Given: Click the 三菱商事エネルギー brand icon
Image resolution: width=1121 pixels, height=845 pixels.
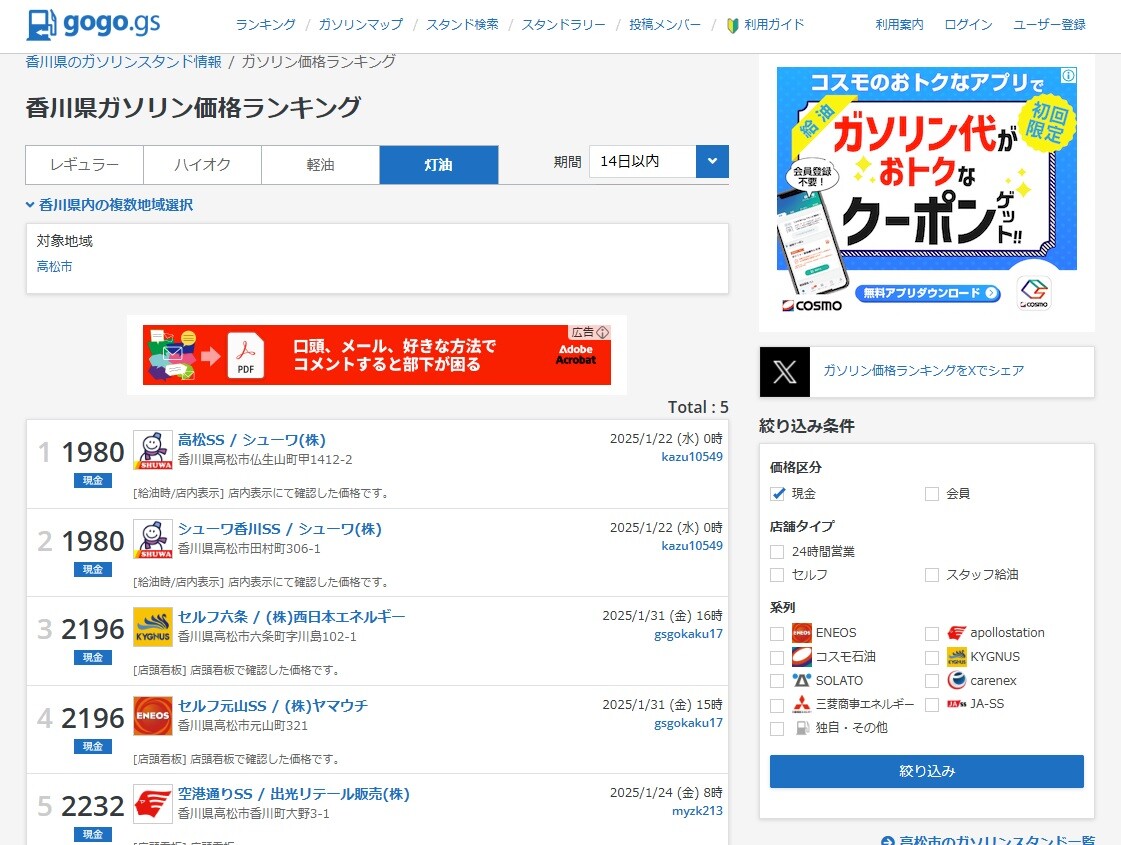Looking at the screenshot, I should tap(802, 704).
